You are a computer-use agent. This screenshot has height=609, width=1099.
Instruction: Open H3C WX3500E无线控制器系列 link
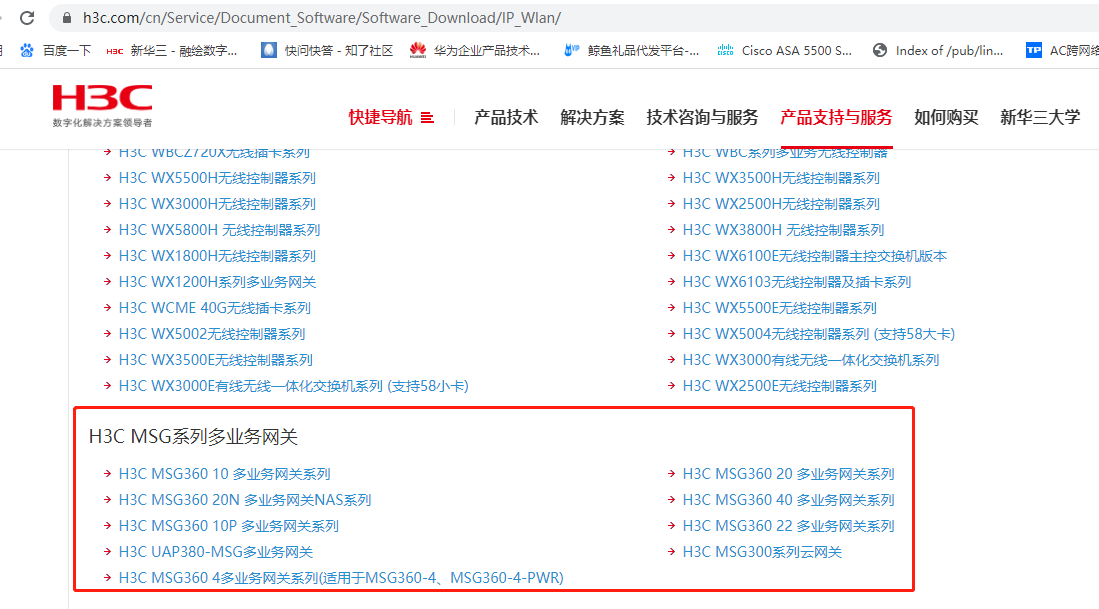[x=216, y=360]
